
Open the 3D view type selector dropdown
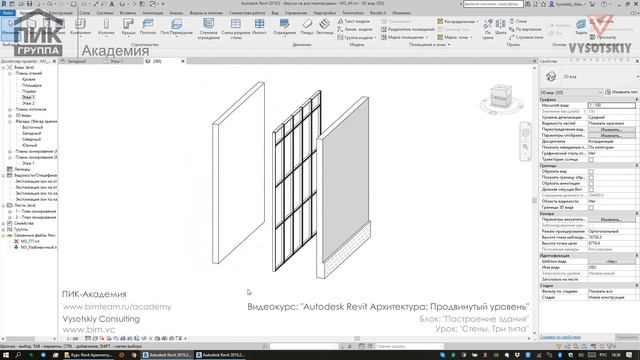point(637,76)
